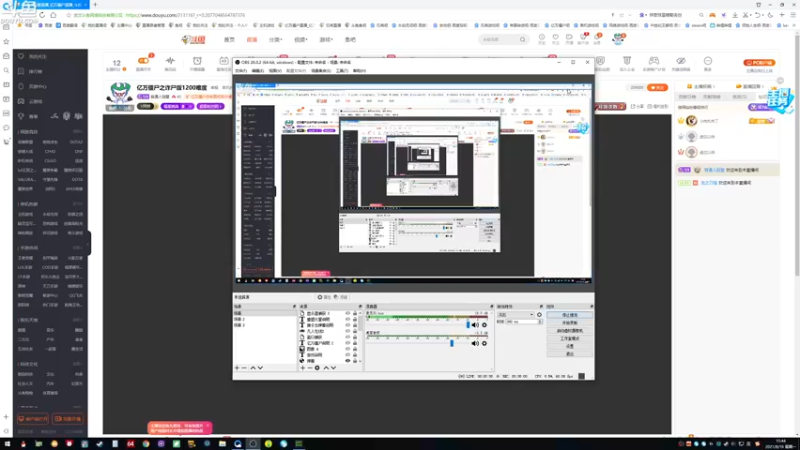Click Windows Start button in taskbar
Viewport: 800px width, 450px height.
[7, 444]
